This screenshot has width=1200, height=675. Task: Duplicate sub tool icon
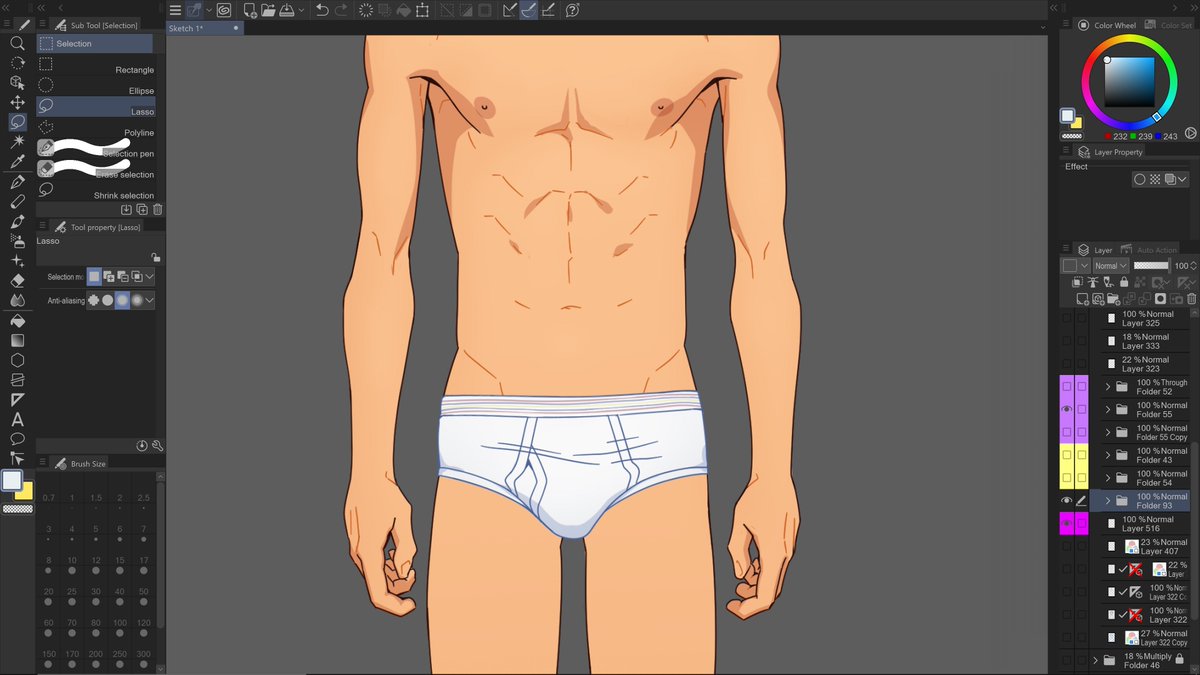point(142,210)
